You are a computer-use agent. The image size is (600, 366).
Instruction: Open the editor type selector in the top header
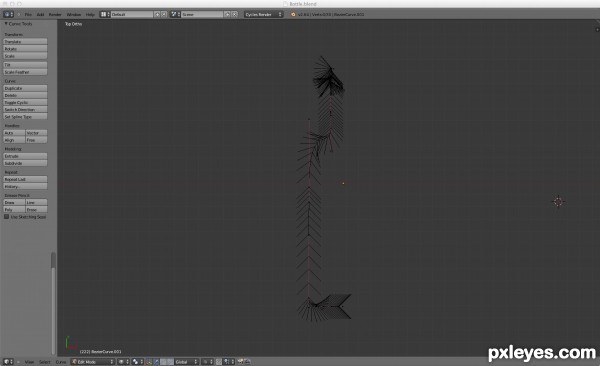click(x=8, y=14)
